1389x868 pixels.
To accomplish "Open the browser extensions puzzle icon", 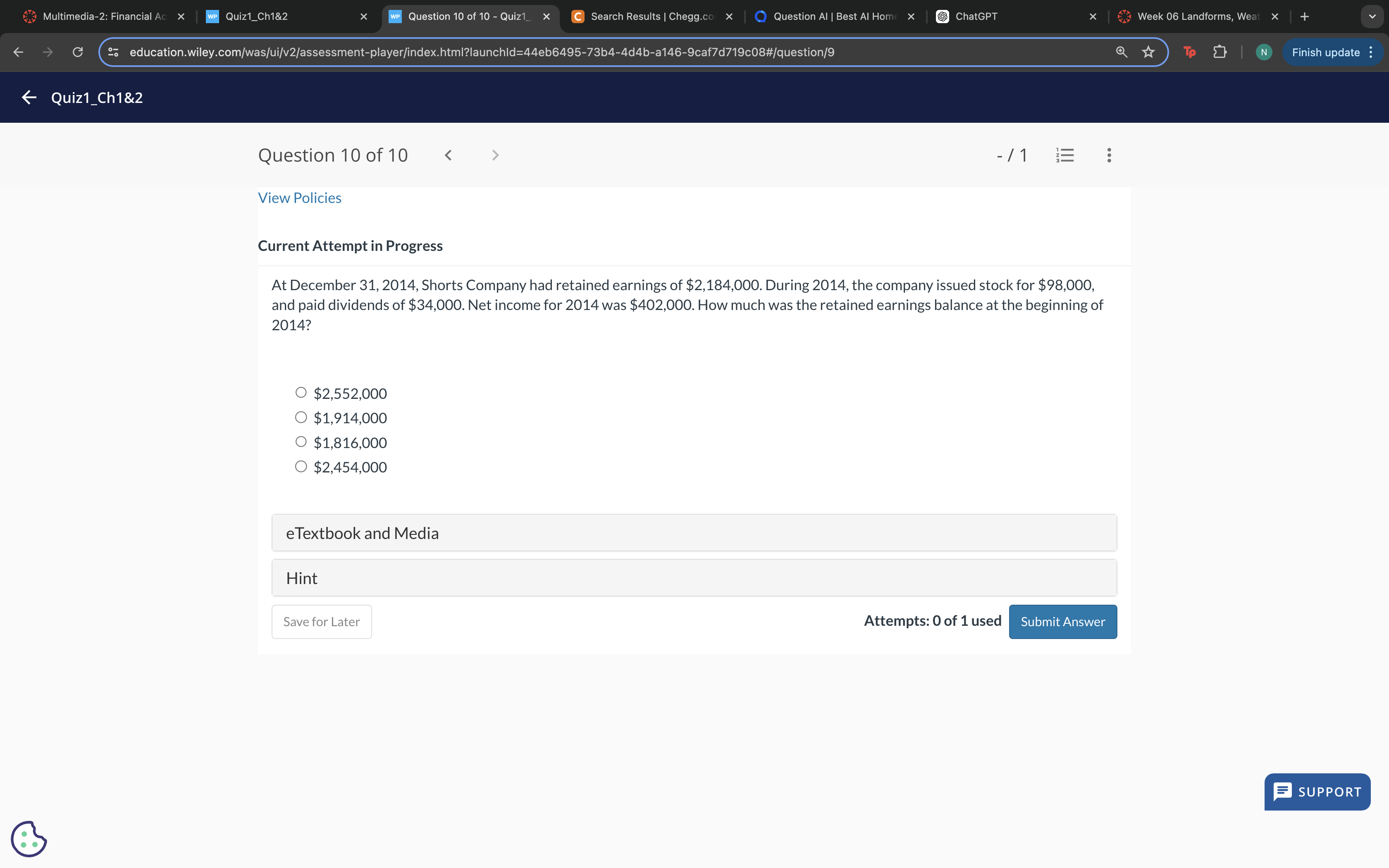I will tap(1220, 52).
